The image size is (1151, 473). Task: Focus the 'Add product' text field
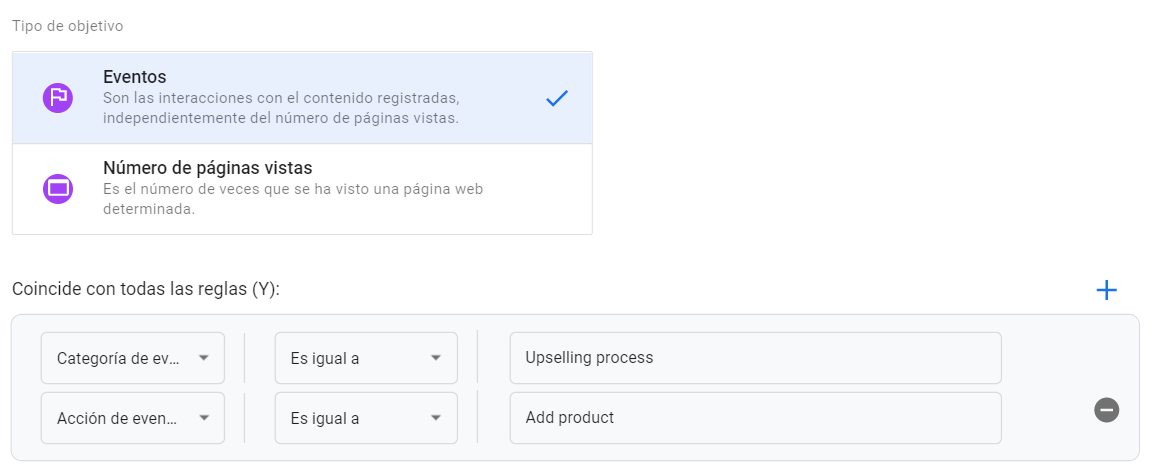pyautogui.click(x=755, y=418)
